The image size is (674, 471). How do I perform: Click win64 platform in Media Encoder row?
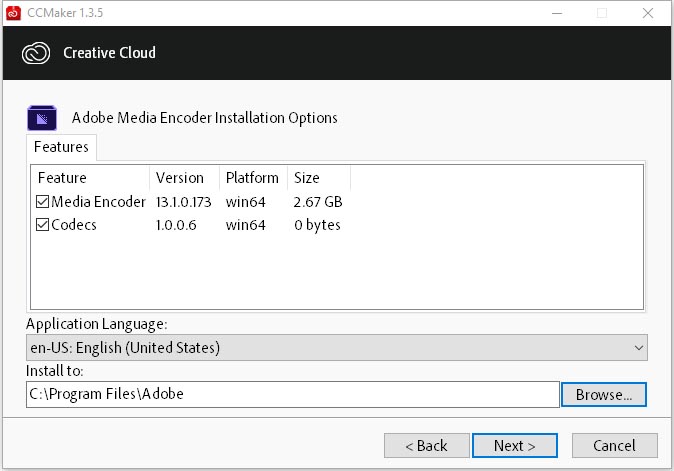[x=245, y=202]
